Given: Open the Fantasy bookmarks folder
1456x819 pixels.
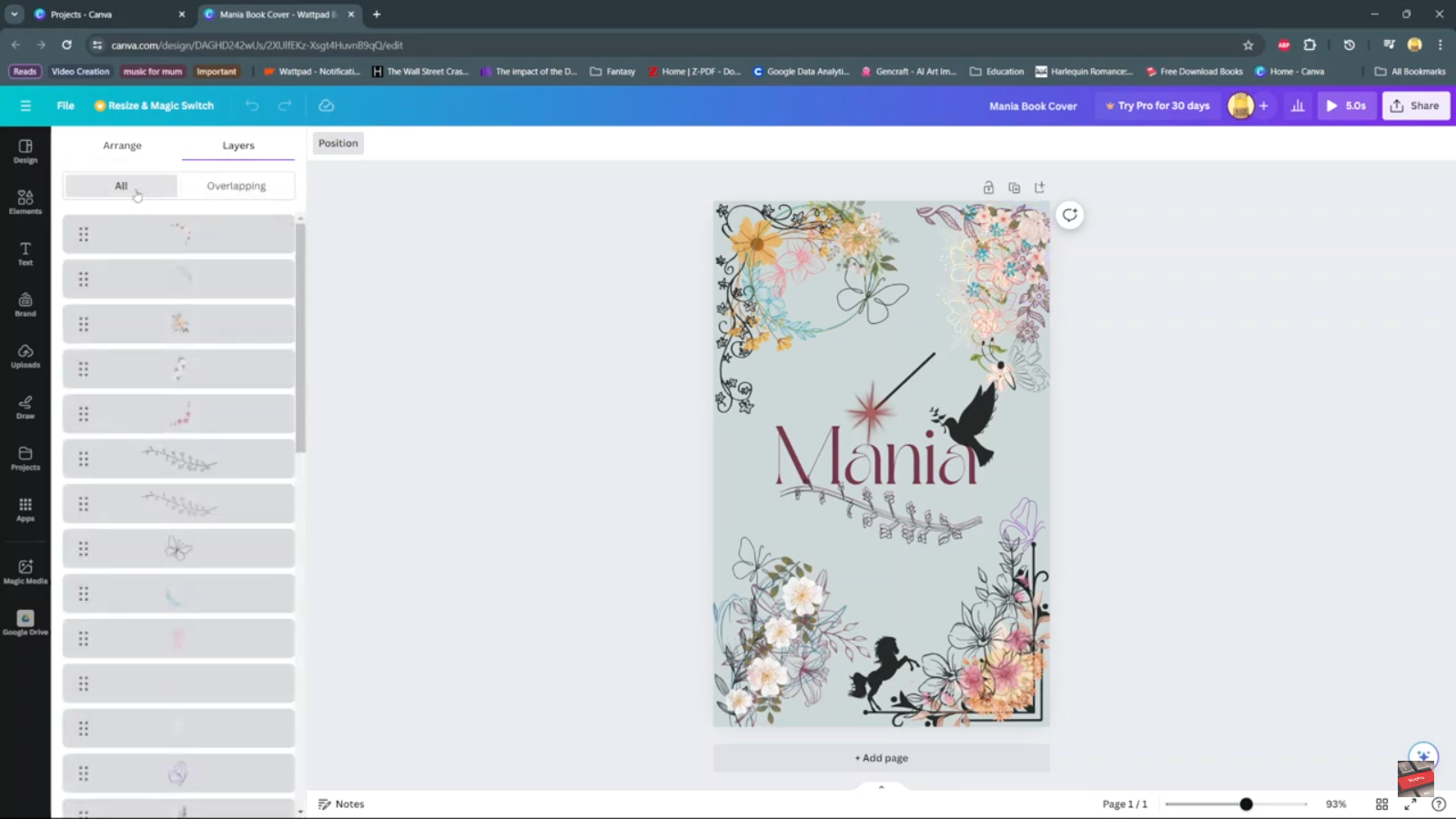Looking at the screenshot, I should click(x=612, y=71).
